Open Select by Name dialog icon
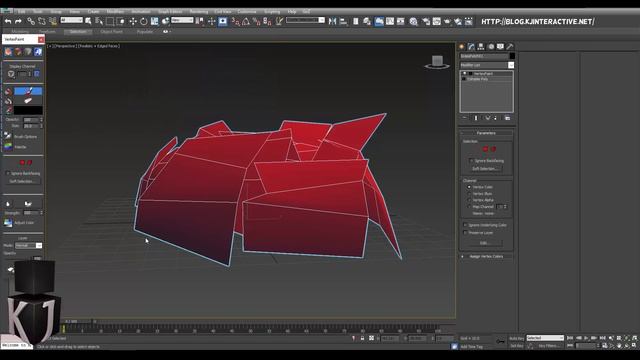 pyautogui.click(x=99, y=21)
